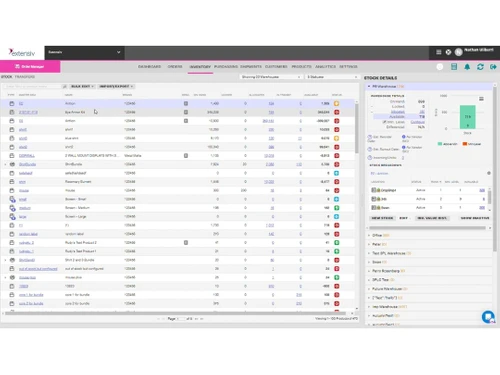Open the notifications bell
500x375 pixels.
(x=467, y=67)
